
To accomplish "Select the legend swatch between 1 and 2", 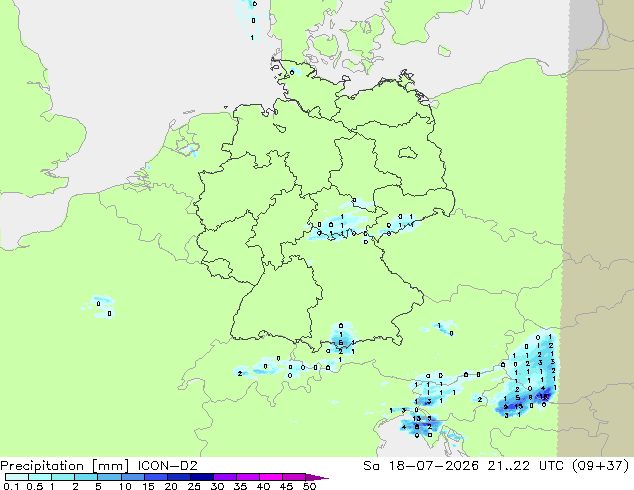I will pos(63,477).
